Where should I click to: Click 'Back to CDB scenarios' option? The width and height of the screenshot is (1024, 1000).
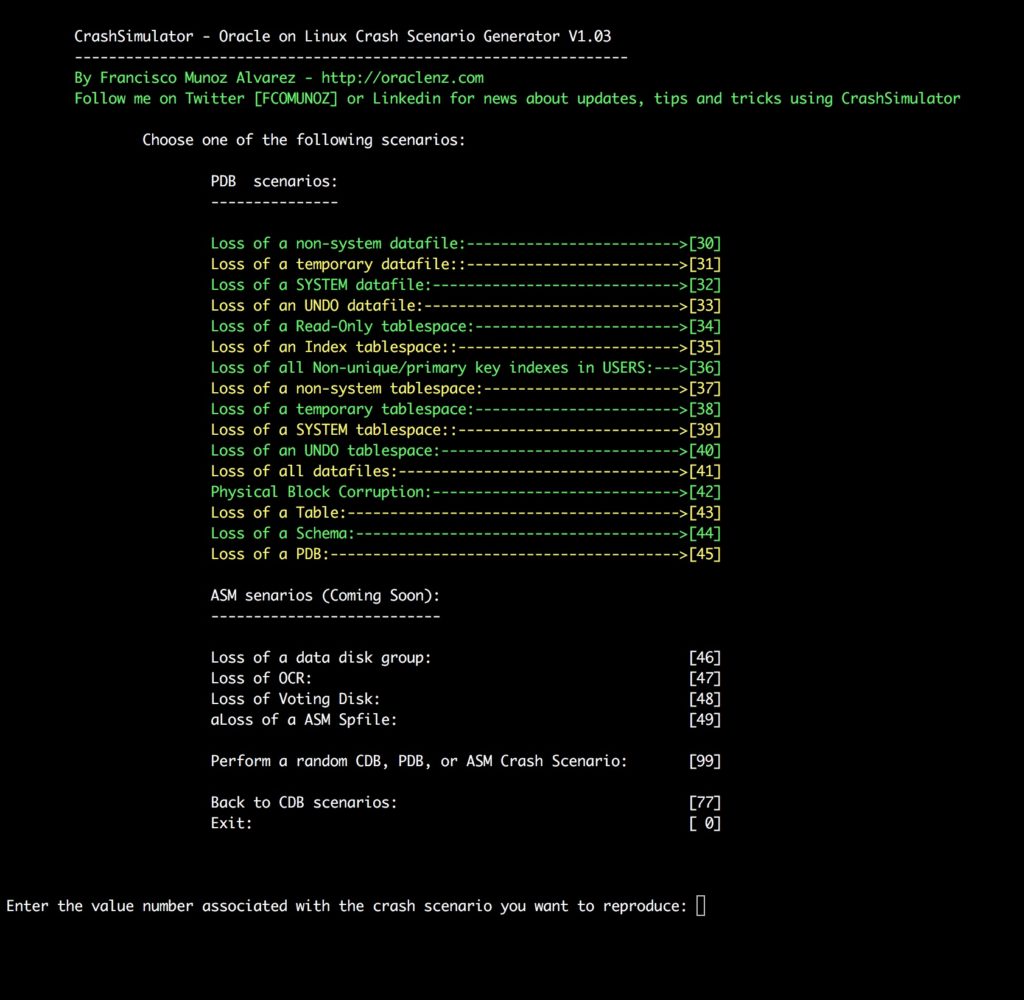[304, 802]
